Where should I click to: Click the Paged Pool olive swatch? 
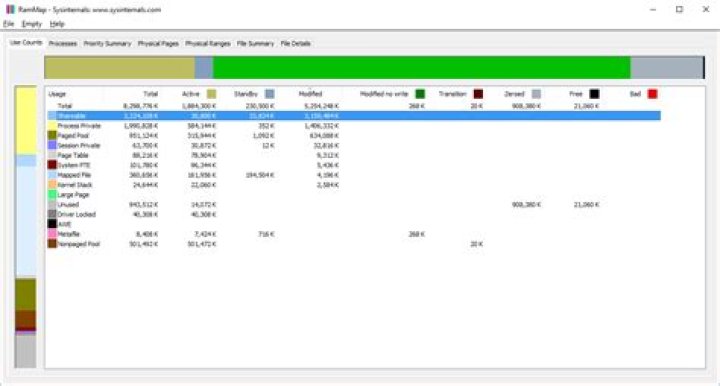point(52,135)
